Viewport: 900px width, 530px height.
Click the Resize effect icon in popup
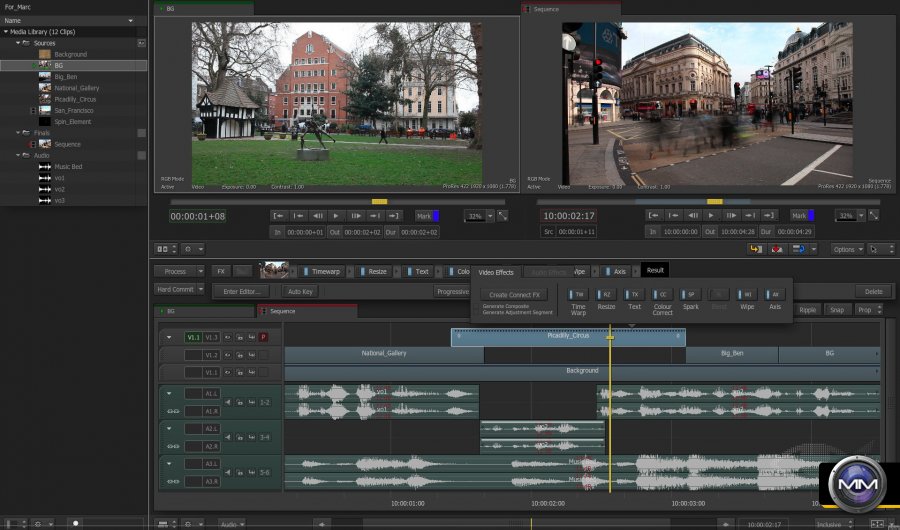(x=606, y=295)
